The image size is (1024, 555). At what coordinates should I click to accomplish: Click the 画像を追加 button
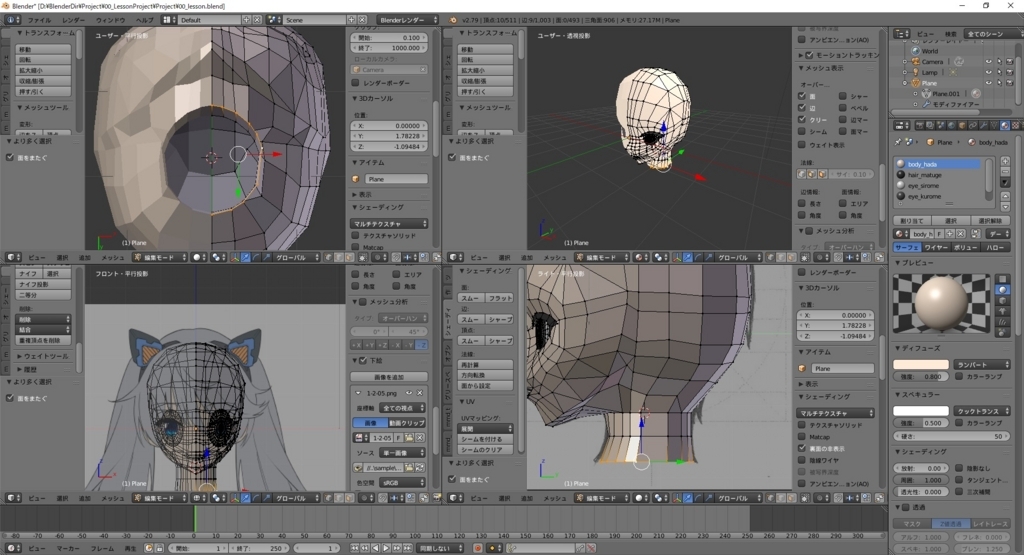[390, 376]
